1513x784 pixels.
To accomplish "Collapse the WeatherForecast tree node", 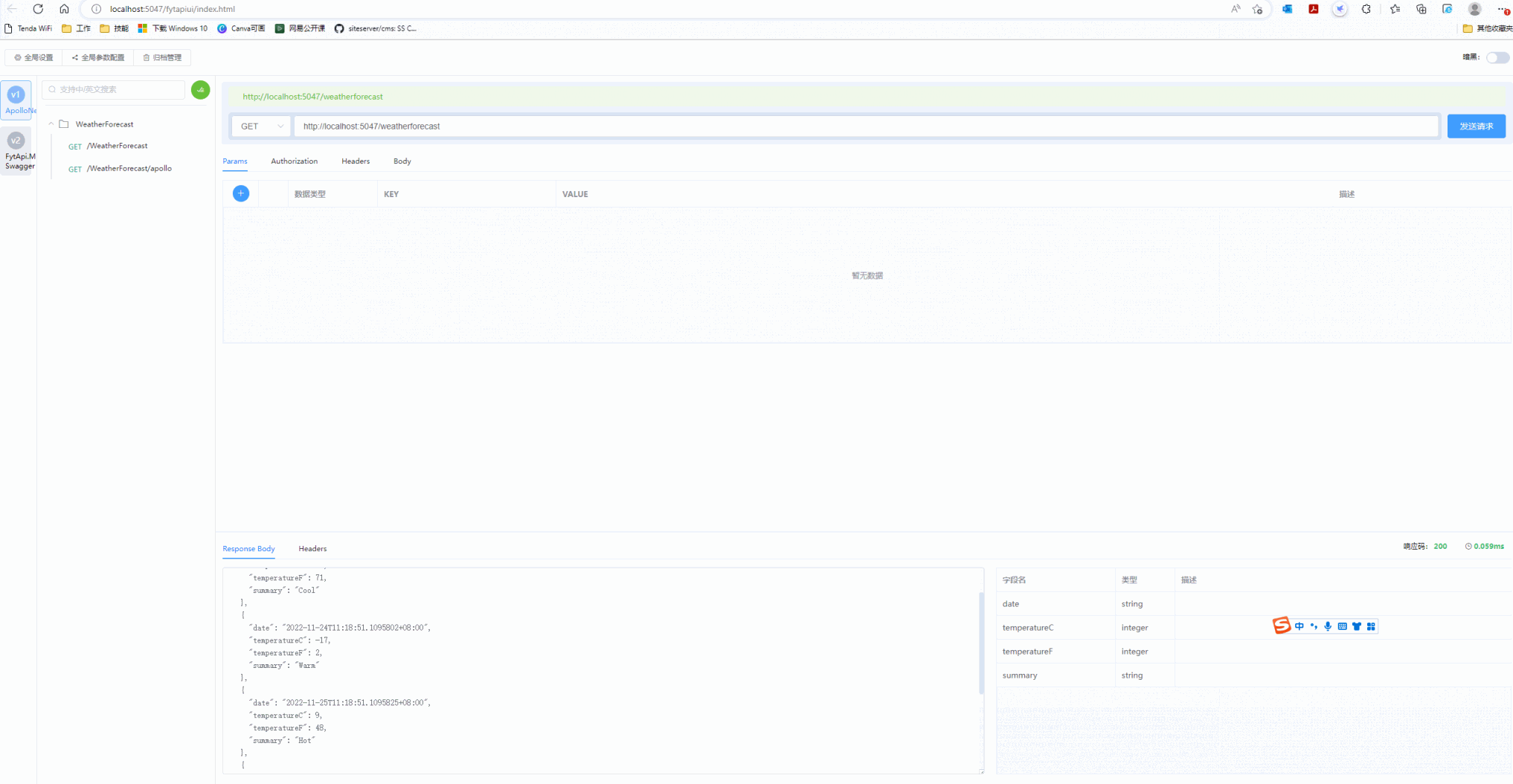I will pos(51,123).
